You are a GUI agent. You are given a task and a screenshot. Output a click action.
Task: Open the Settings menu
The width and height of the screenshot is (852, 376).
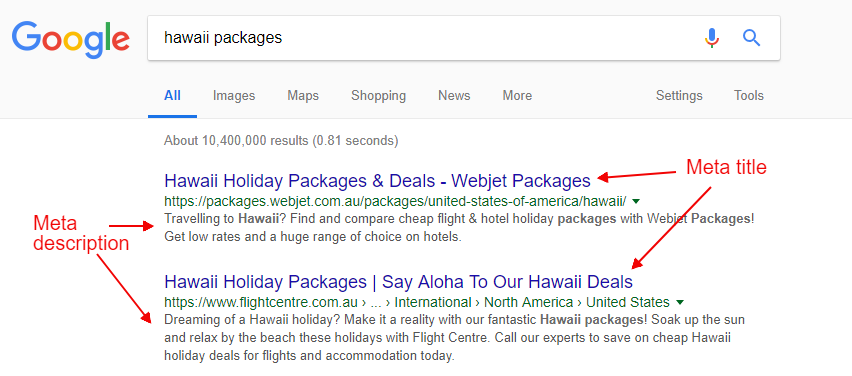tap(679, 96)
